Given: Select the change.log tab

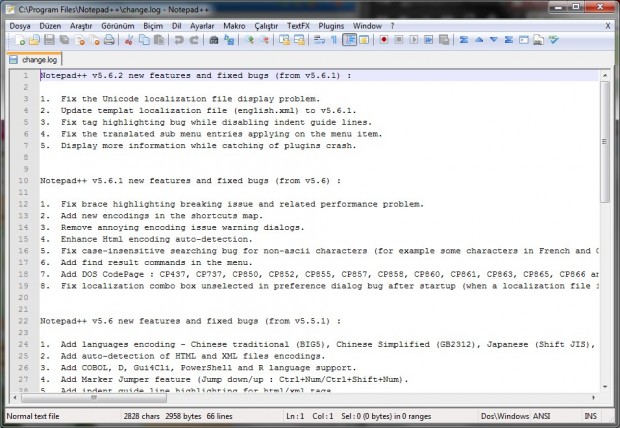Looking at the screenshot, I should point(34,60).
